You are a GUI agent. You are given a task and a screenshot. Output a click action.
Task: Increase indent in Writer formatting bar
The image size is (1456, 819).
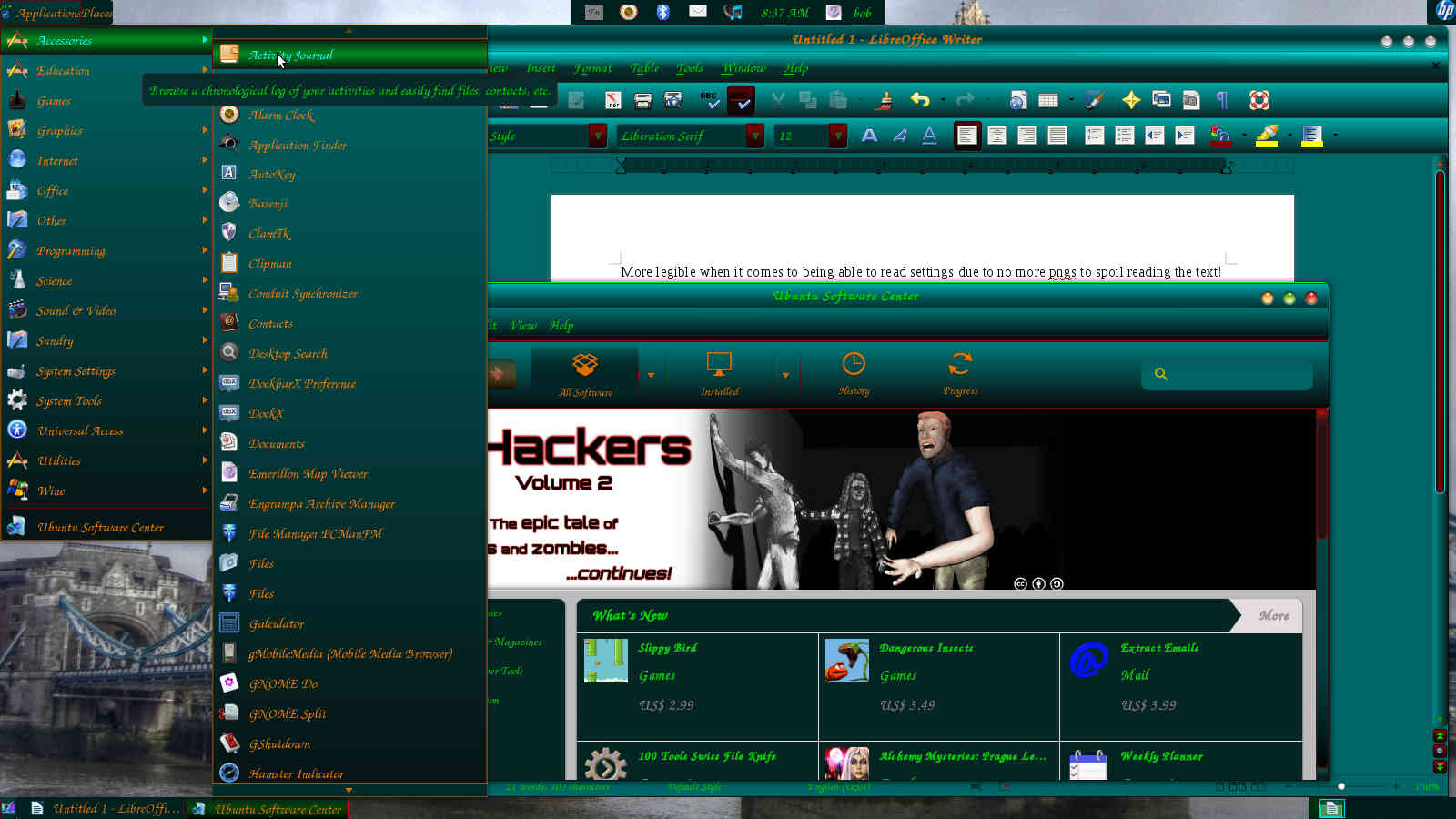click(1185, 136)
